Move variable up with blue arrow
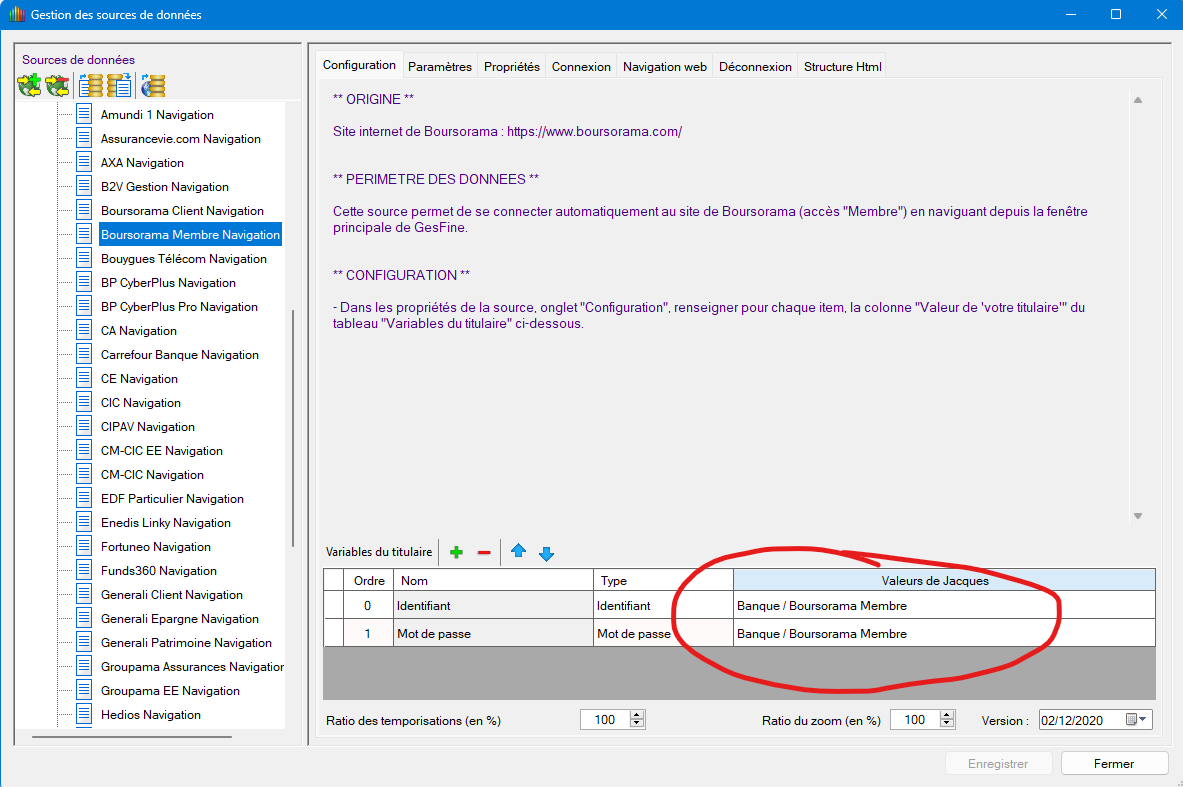 [x=518, y=552]
